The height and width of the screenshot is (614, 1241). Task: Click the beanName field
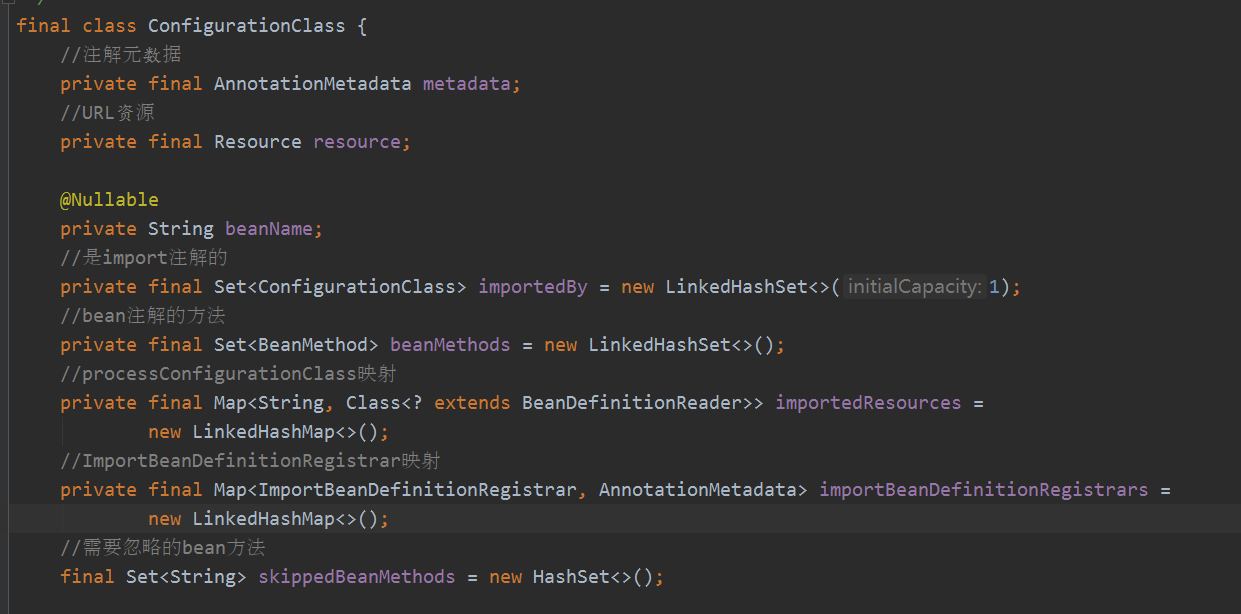point(271,228)
